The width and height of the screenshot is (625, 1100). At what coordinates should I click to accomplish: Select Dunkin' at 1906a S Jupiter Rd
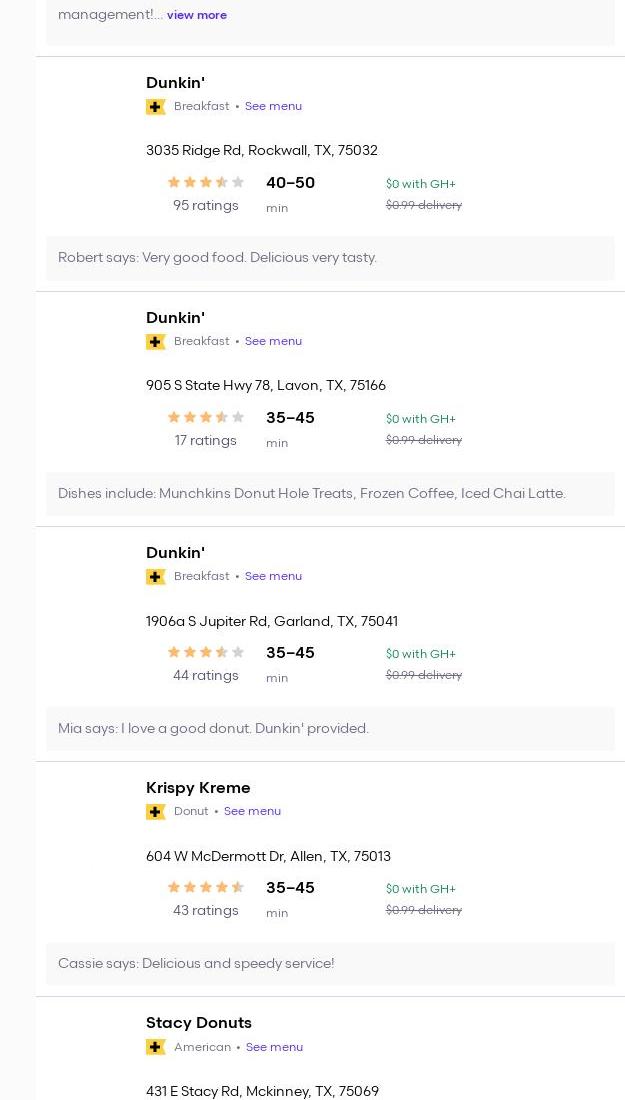click(175, 553)
